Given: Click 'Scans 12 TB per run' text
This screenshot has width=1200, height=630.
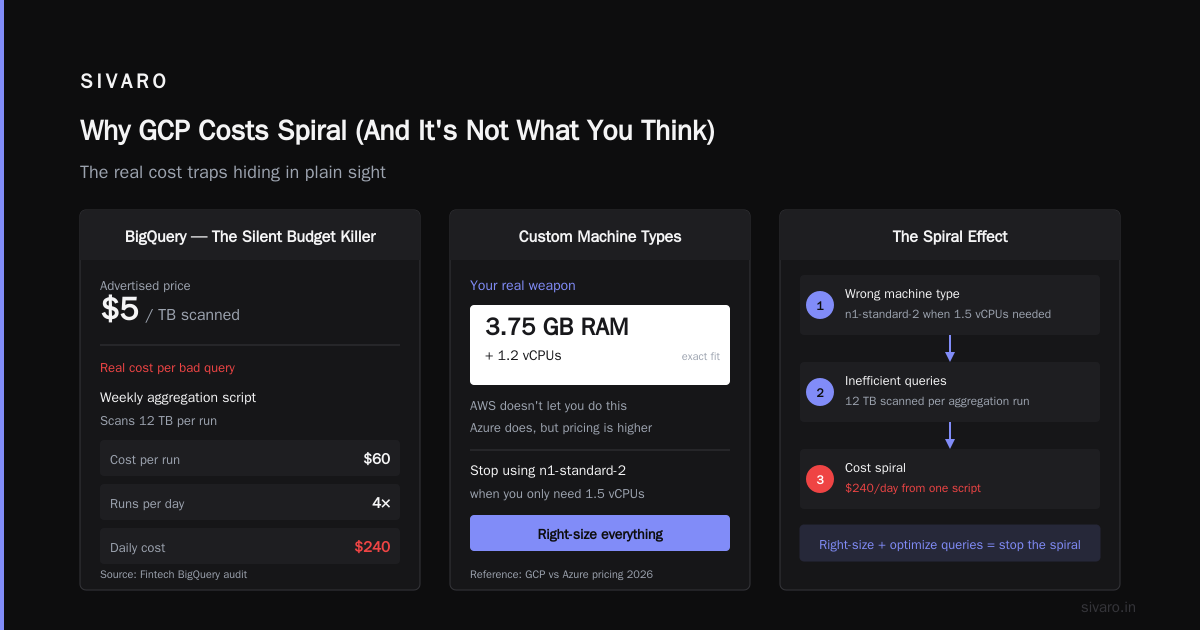Looking at the screenshot, I should tap(158, 421).
